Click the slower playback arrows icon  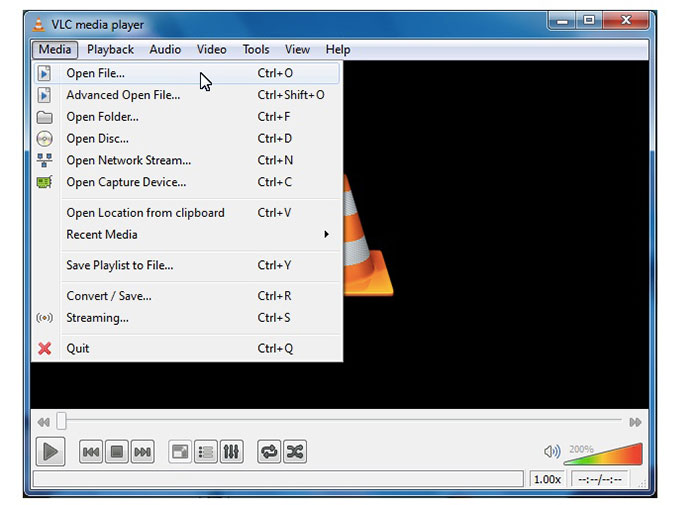coord(43,422)
